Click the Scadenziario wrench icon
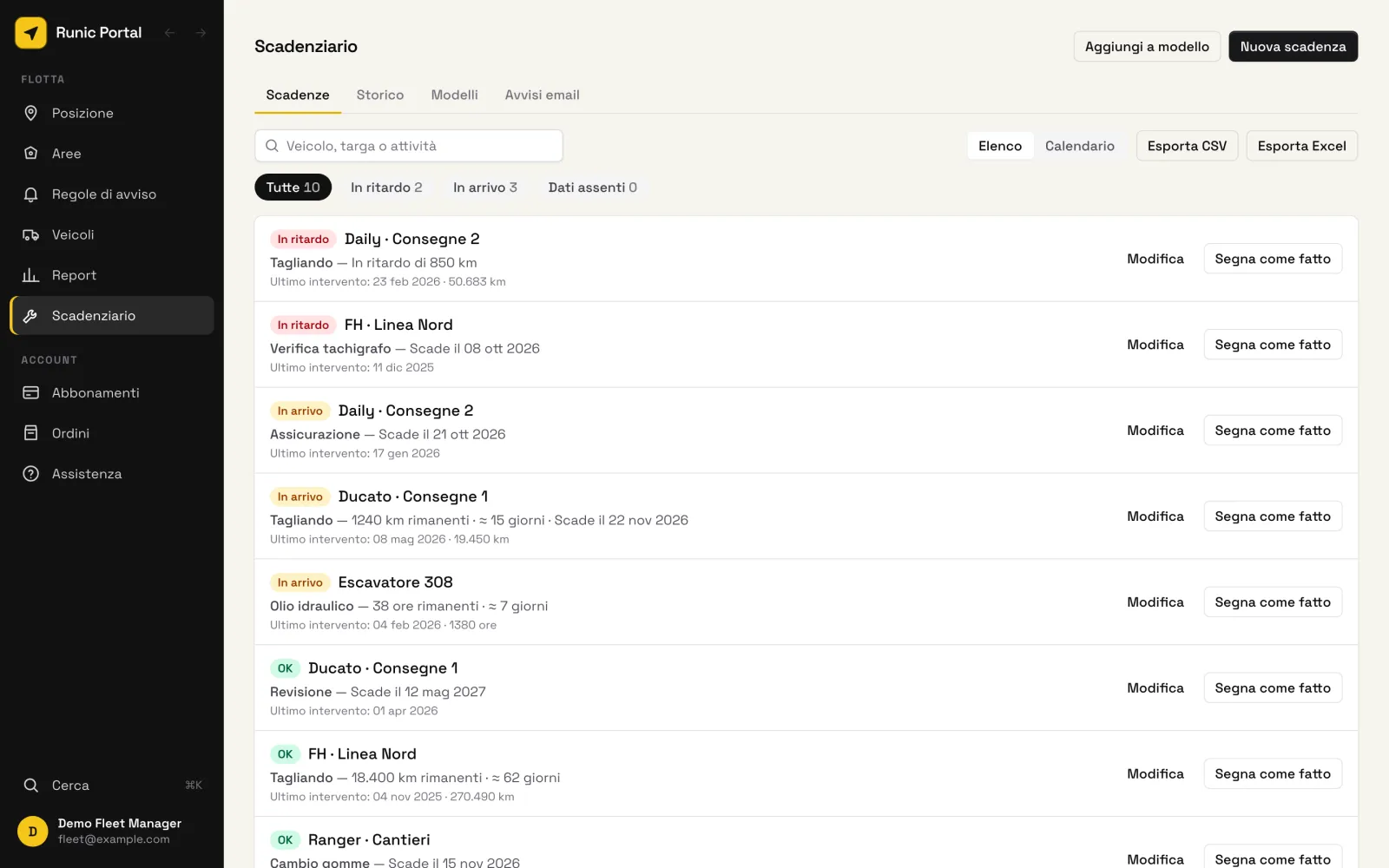The image size is (1389, 868). 31,316
